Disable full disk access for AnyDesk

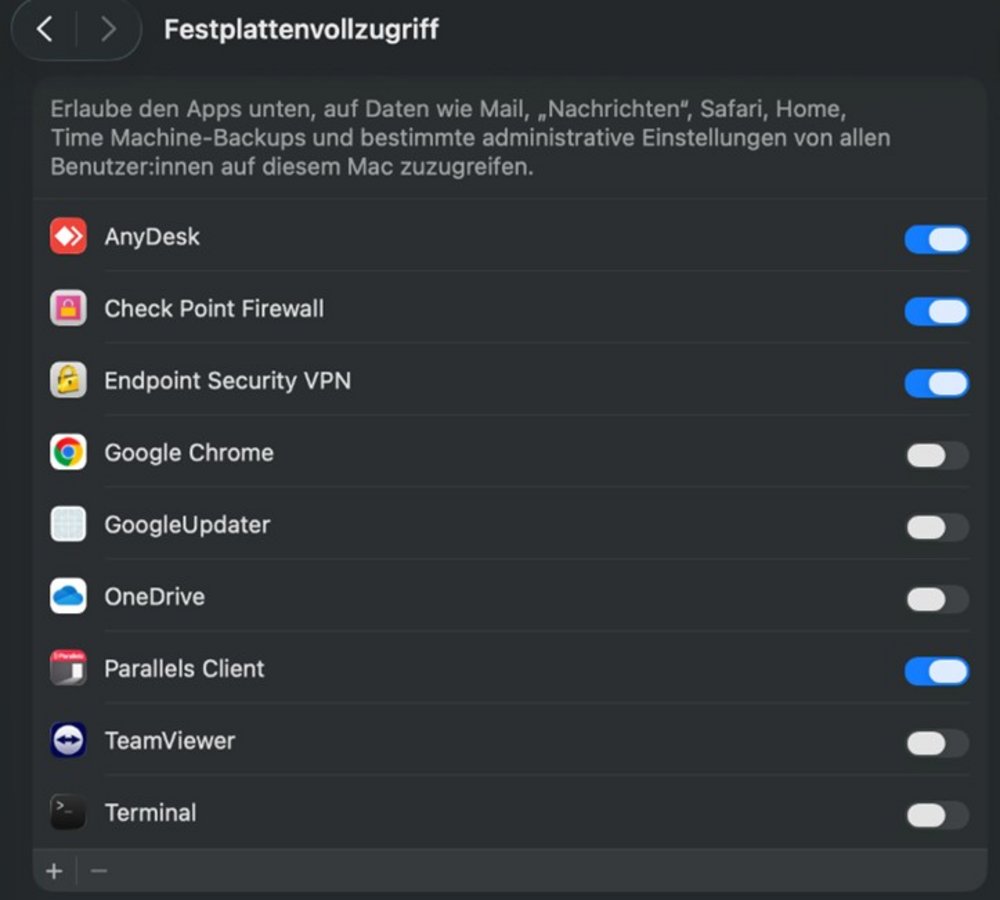pyautogui.click(x=936, y=239)
